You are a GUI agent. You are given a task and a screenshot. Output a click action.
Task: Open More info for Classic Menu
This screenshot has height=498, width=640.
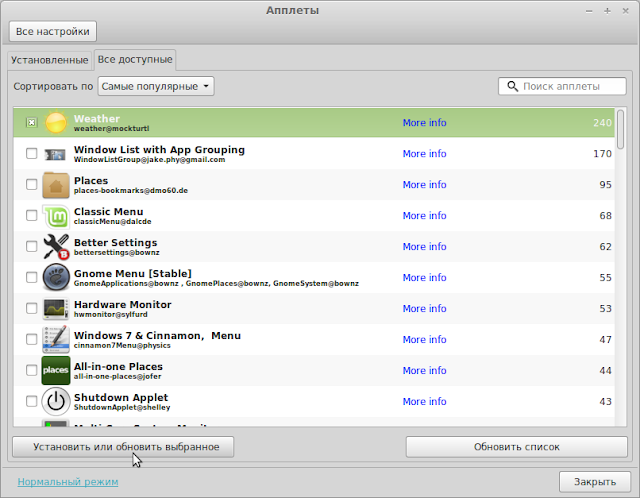click(424, 216)
